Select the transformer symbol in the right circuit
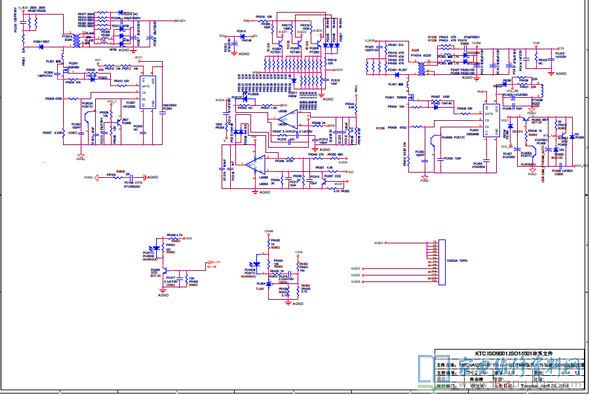 [421, 68]
